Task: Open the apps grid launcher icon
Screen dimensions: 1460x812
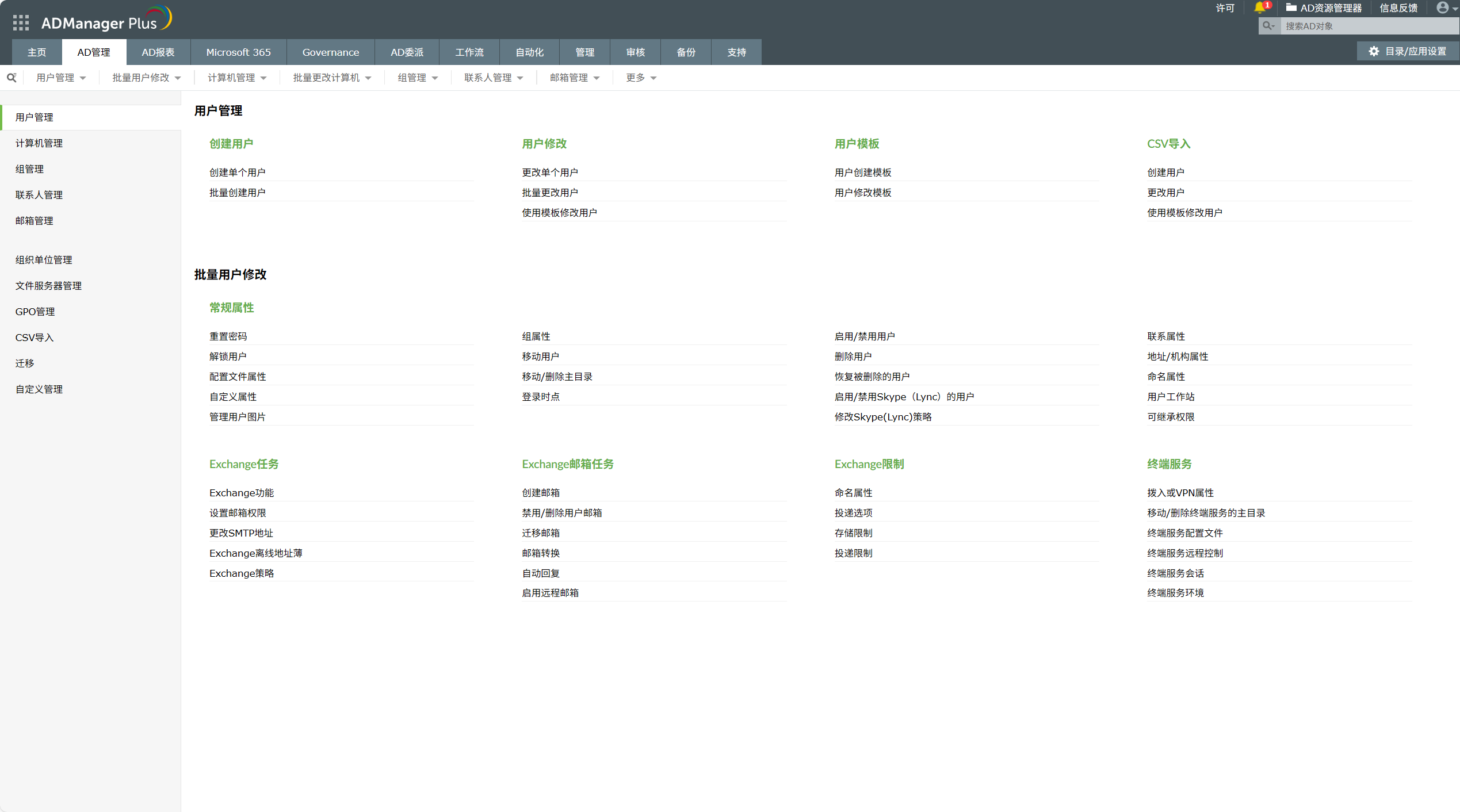Action: (x=21, y=22)
